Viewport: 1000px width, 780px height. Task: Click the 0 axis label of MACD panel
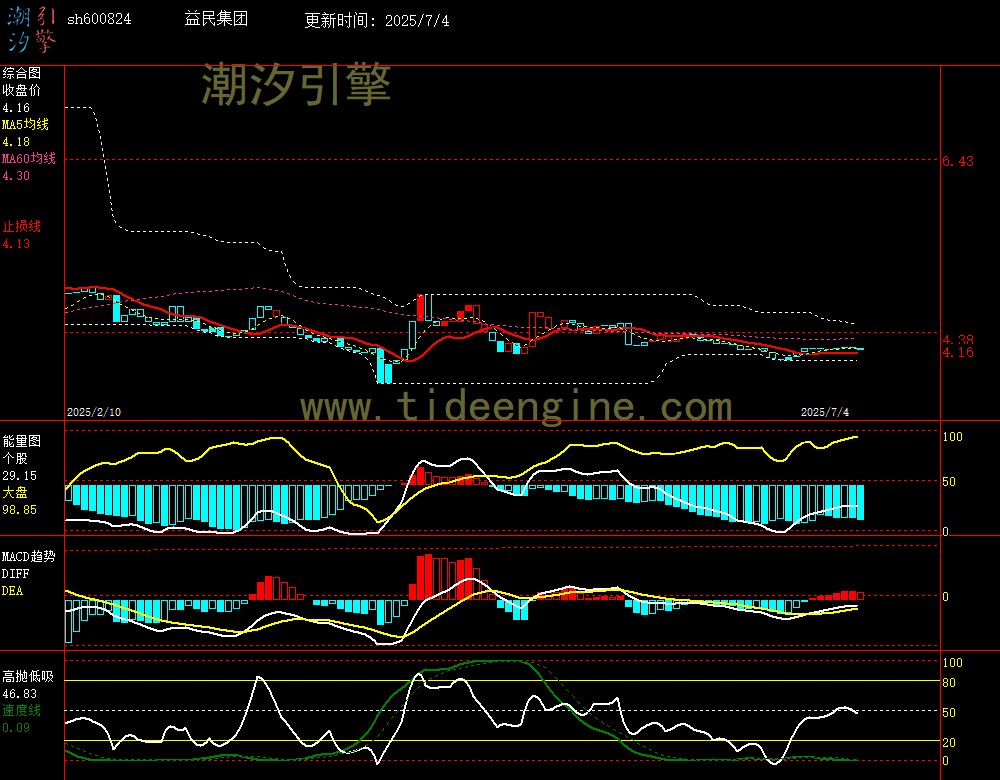(x=946, y=597)
